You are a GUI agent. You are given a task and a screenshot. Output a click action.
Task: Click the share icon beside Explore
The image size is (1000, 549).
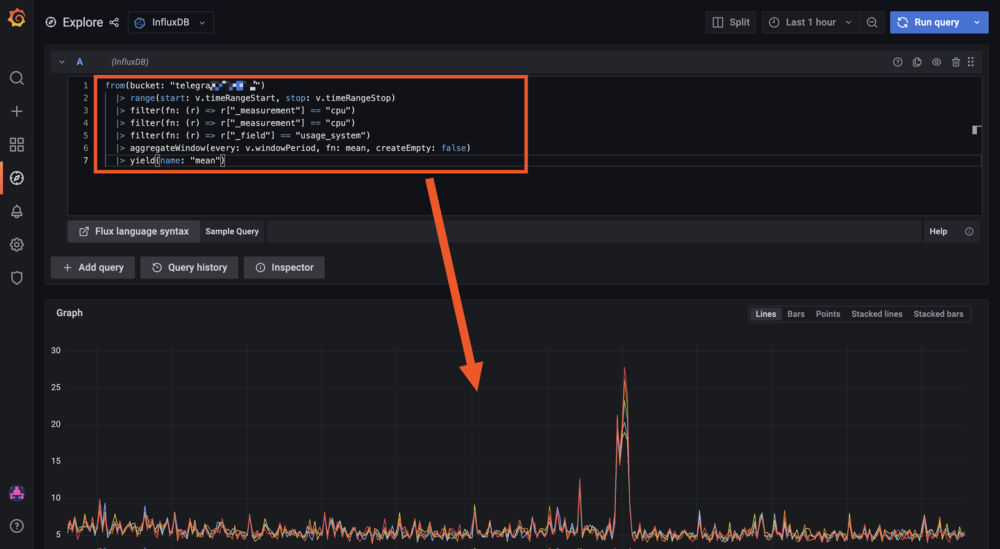click(x=114, y=22)
